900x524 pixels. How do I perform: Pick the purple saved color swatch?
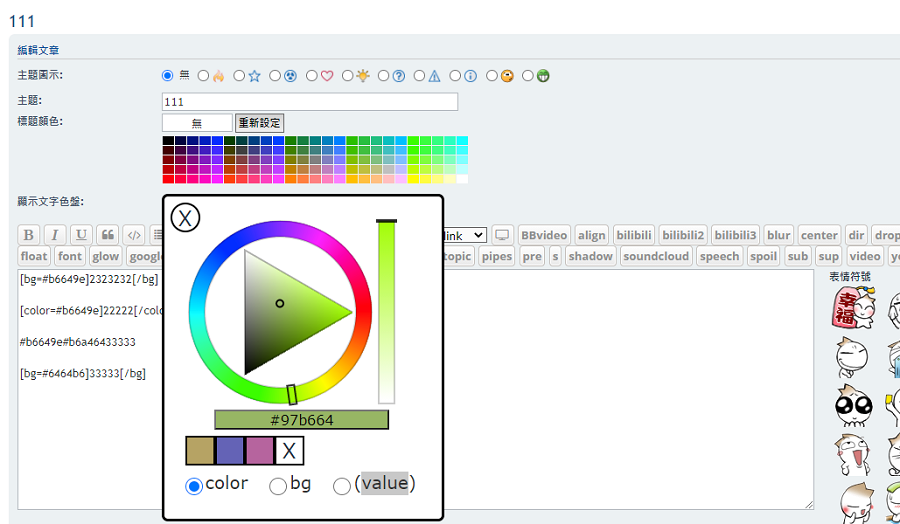[x=230, y=451]
